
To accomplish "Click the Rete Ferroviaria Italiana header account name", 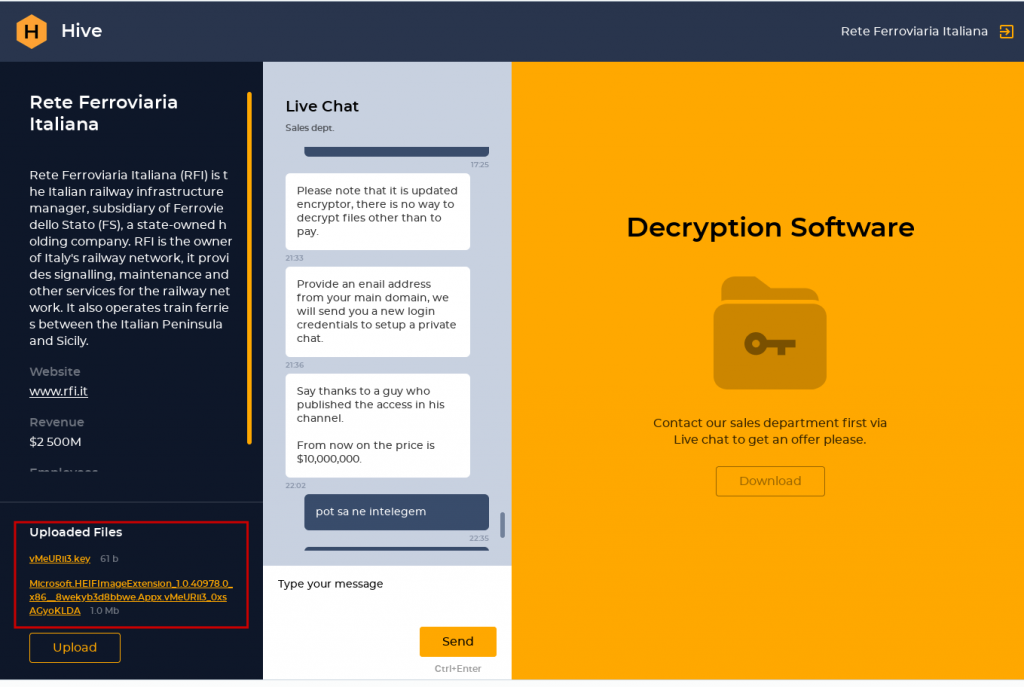I will pyautogui.click(x=914, y=31).
